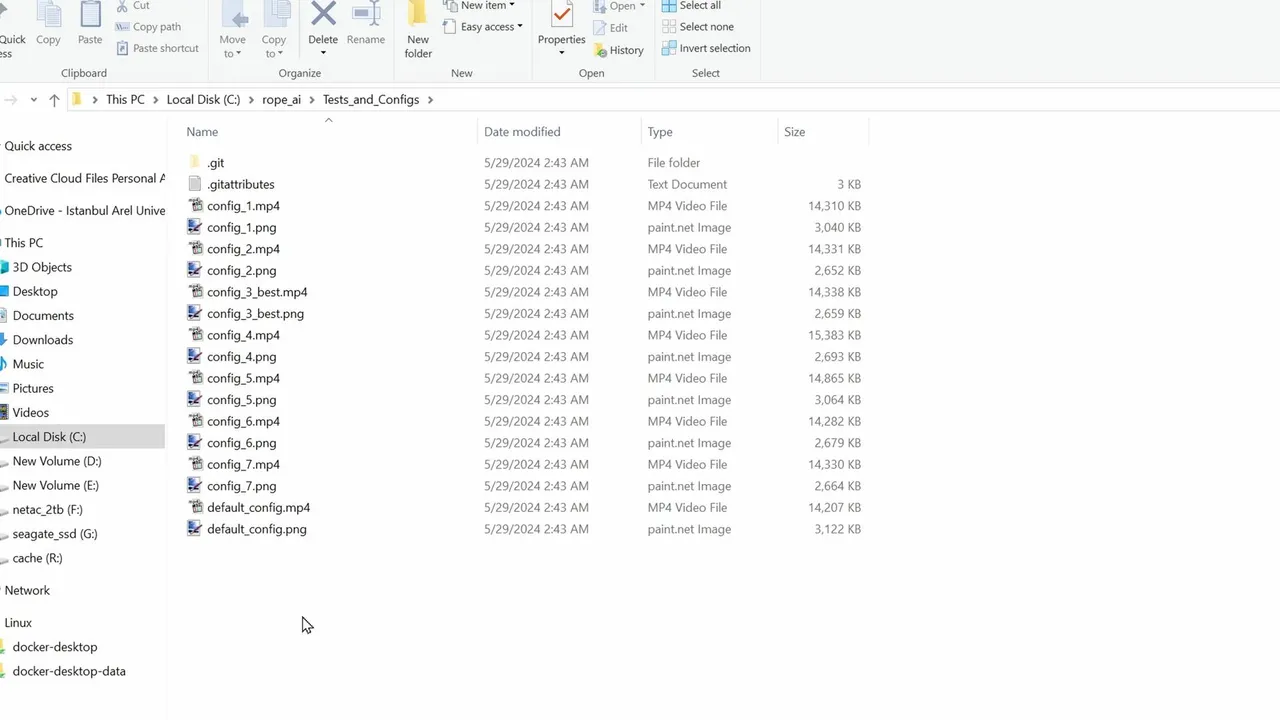1280x720 pixels.
Task: Select the config_2.png file icon
Action: tap(194, 270)
